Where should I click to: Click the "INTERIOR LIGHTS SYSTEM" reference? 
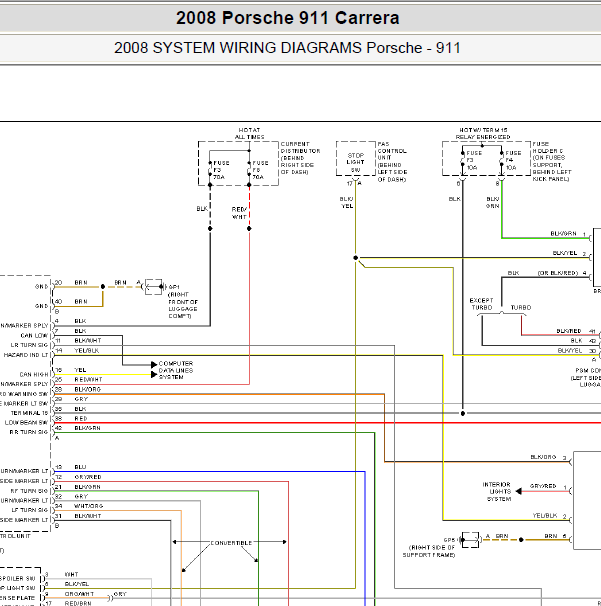point(497,492)
